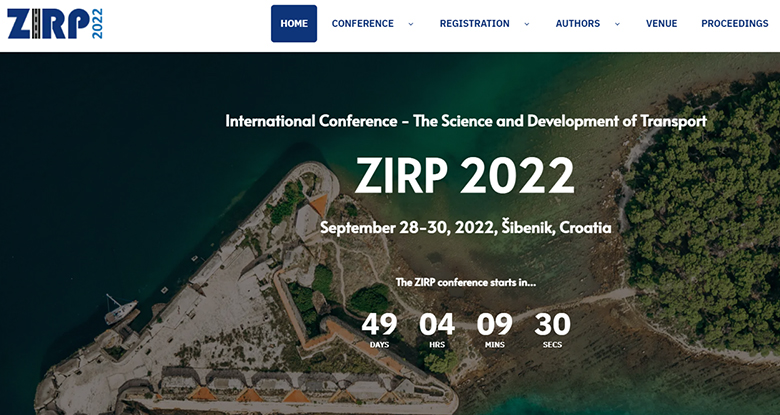This screenshot has height=415, width=780.
Task: Expand the Authors dropdown chevron
Action: pyautogui.click(x=617, y=24)
